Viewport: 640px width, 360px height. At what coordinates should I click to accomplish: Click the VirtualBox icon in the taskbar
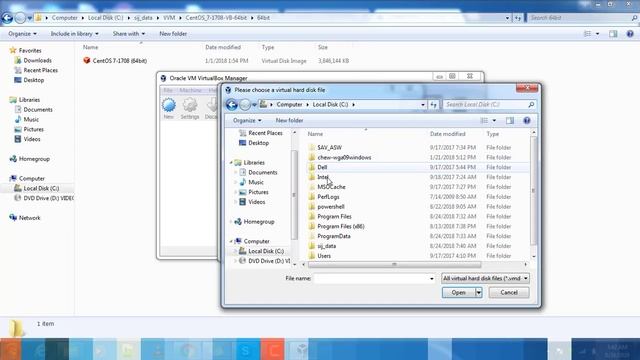pos(302,350)
